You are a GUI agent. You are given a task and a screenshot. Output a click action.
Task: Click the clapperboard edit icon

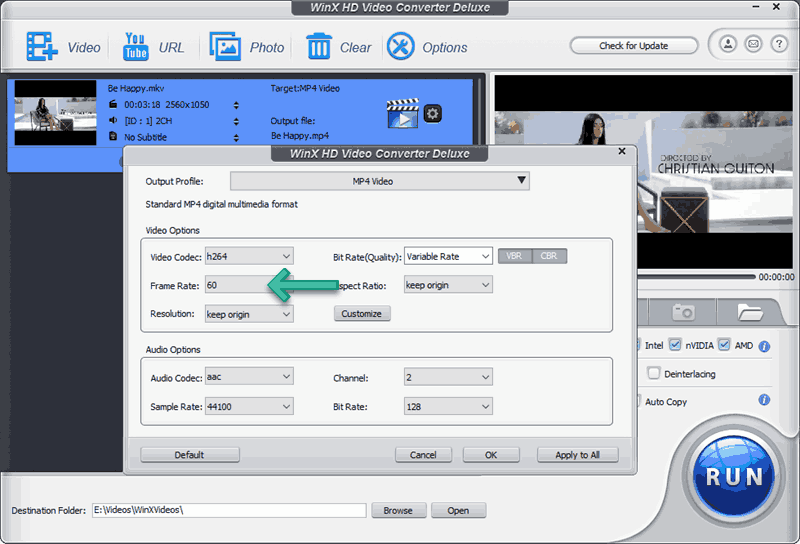pyautogui.click(x=403, y=113)
